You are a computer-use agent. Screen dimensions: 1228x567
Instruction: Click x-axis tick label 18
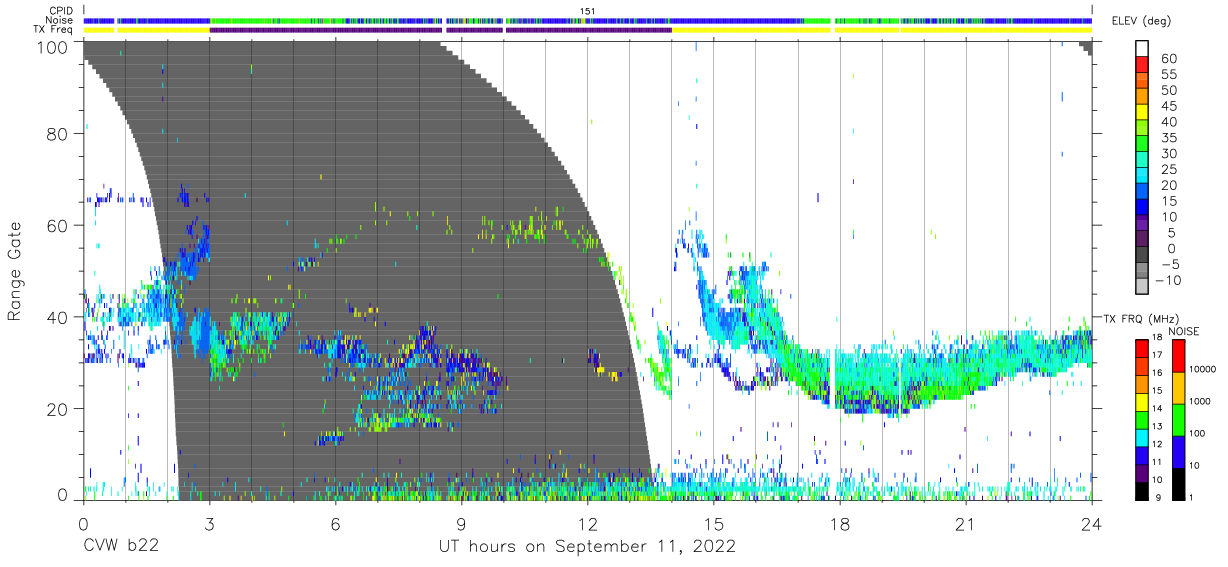coord(840,523)
